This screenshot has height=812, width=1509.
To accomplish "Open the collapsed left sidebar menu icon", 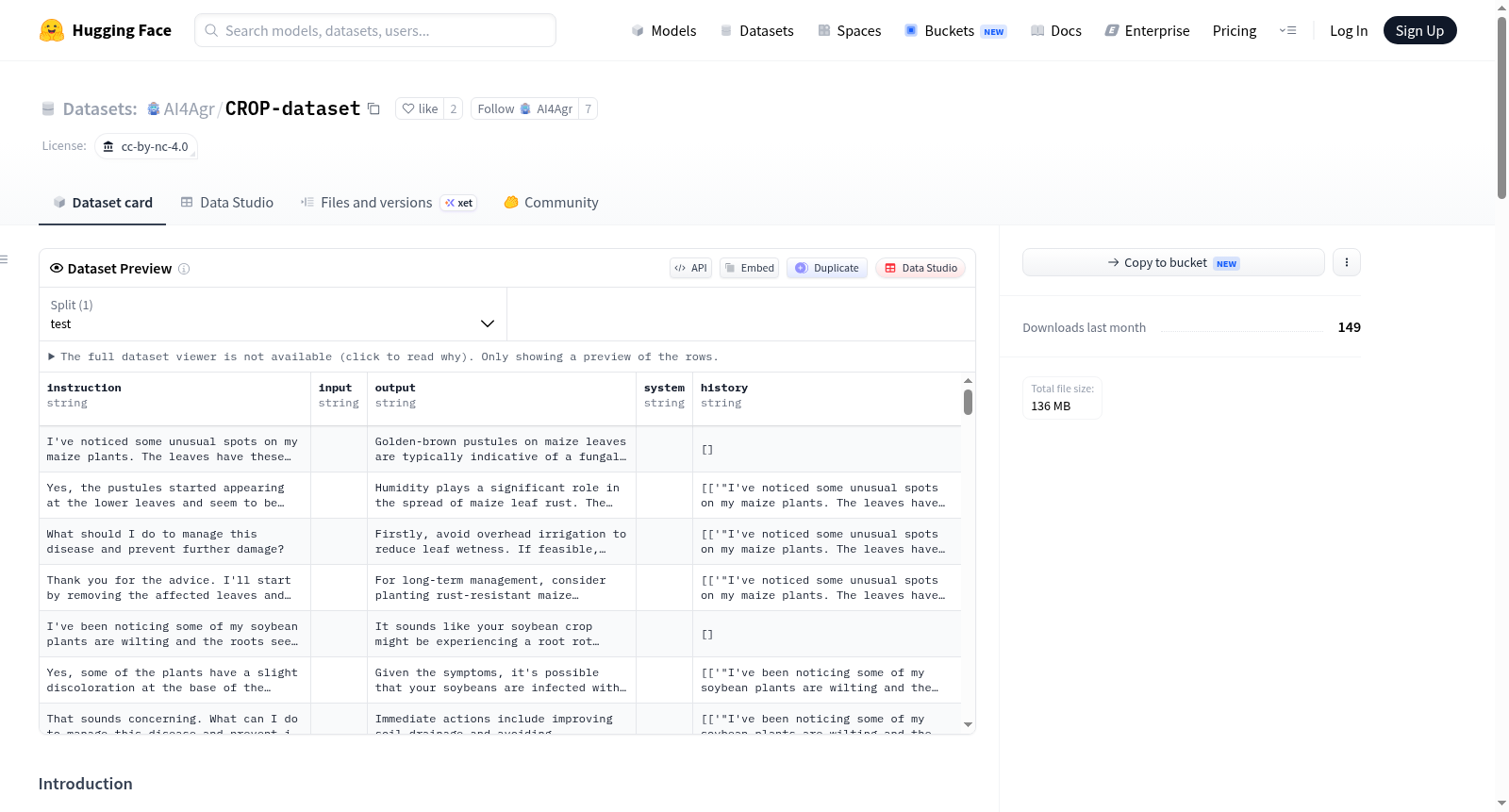I will pos(4,259).
